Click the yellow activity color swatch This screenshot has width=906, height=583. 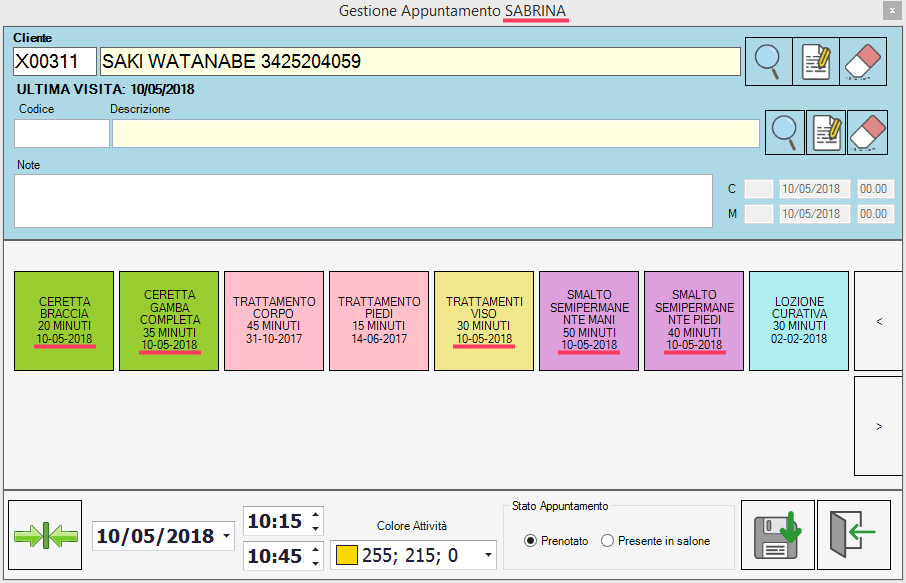coord(346,554)
